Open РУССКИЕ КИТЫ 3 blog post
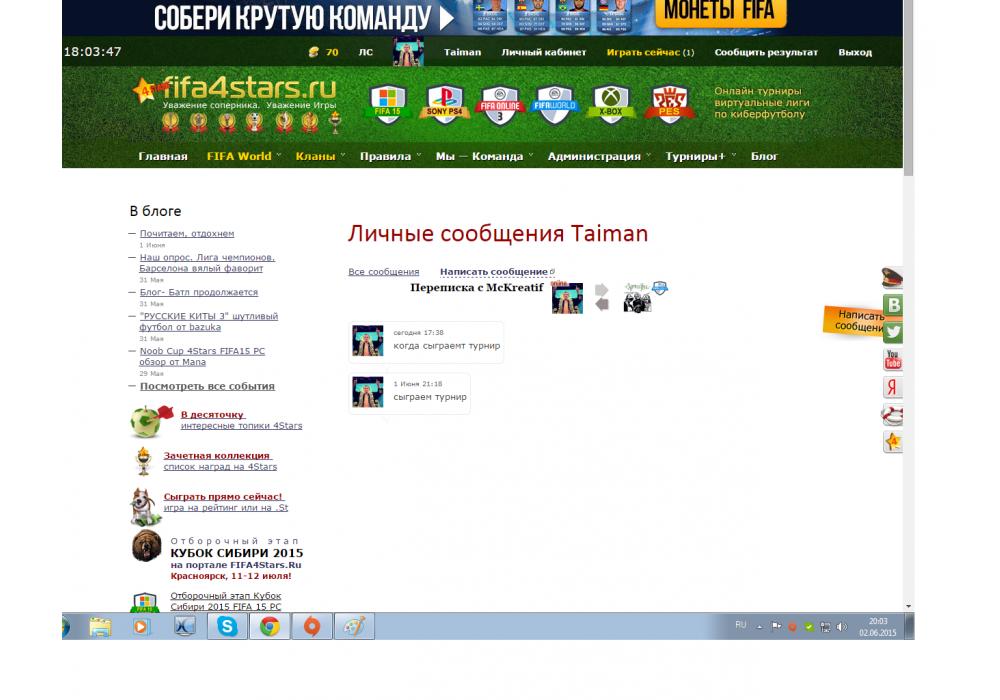The width and height of the screenshot is (1000, 700). (209, 321)
